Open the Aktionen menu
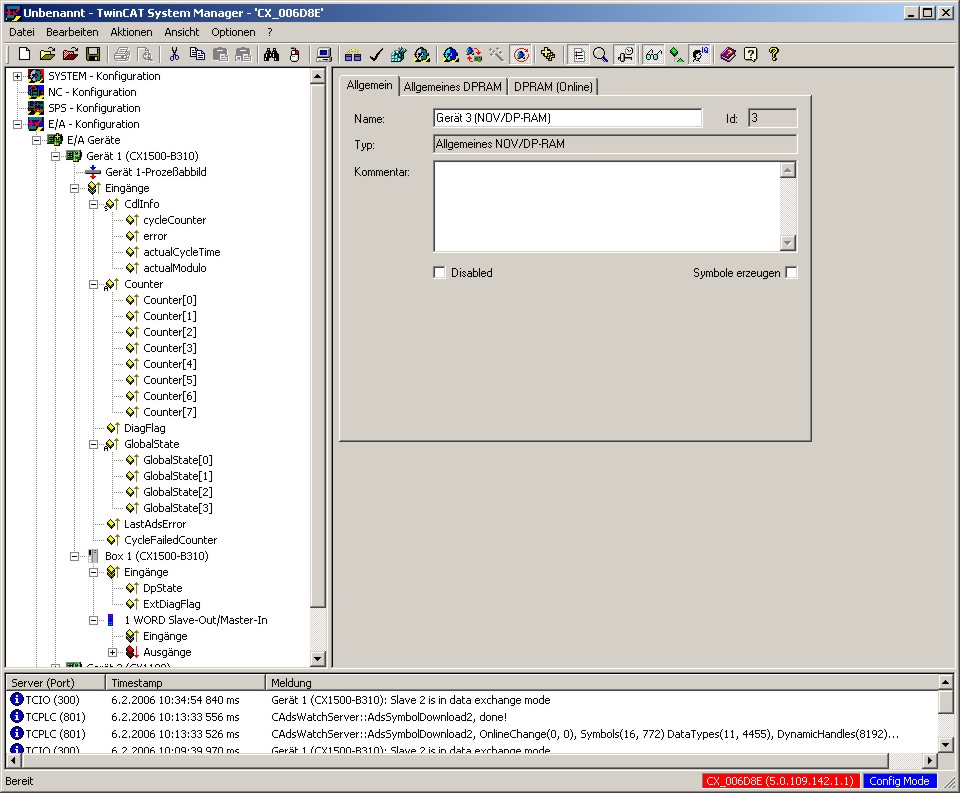 click(131, 32)
